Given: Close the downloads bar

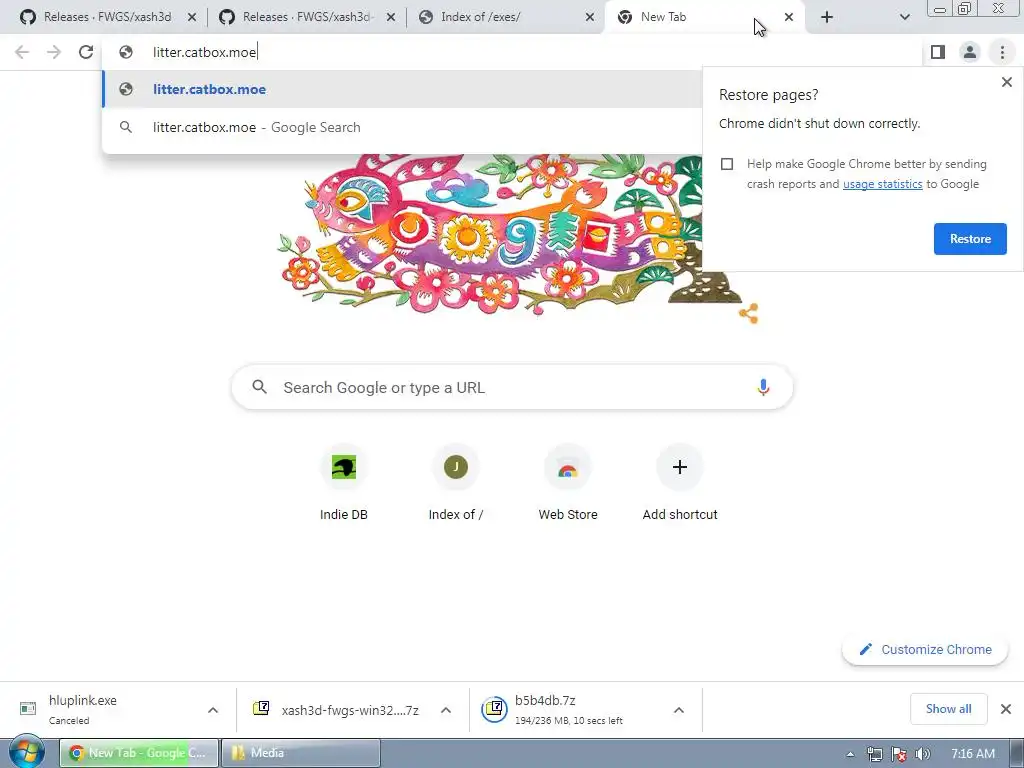Looking at the screenshot, I should 1006,709.
